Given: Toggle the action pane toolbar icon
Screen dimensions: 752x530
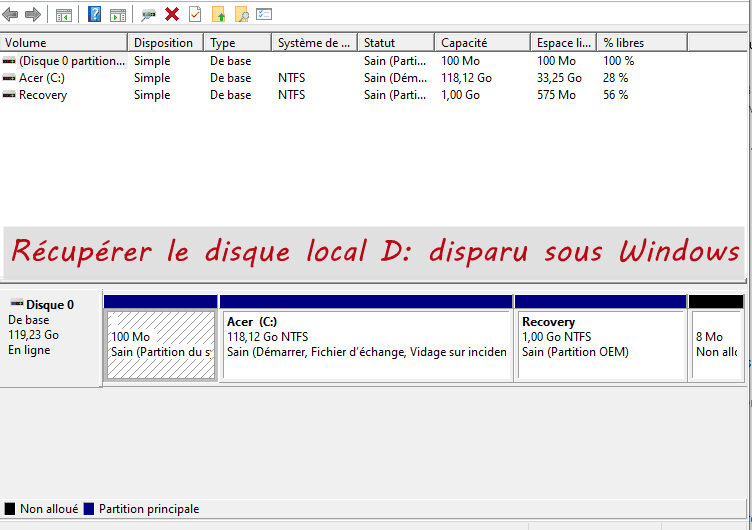Looking at the screenshot, I should (x=118, y=15).
